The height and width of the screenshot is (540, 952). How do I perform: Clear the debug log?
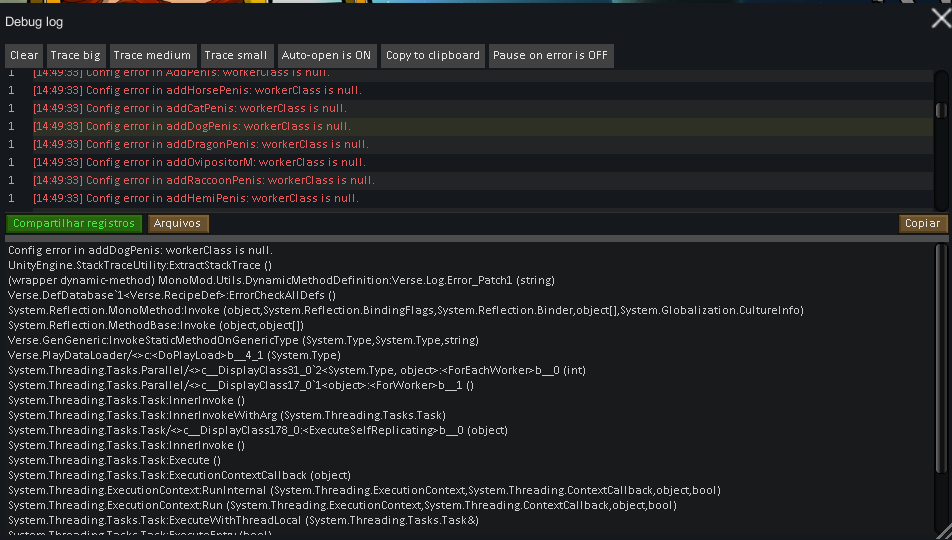pos(24,55)
